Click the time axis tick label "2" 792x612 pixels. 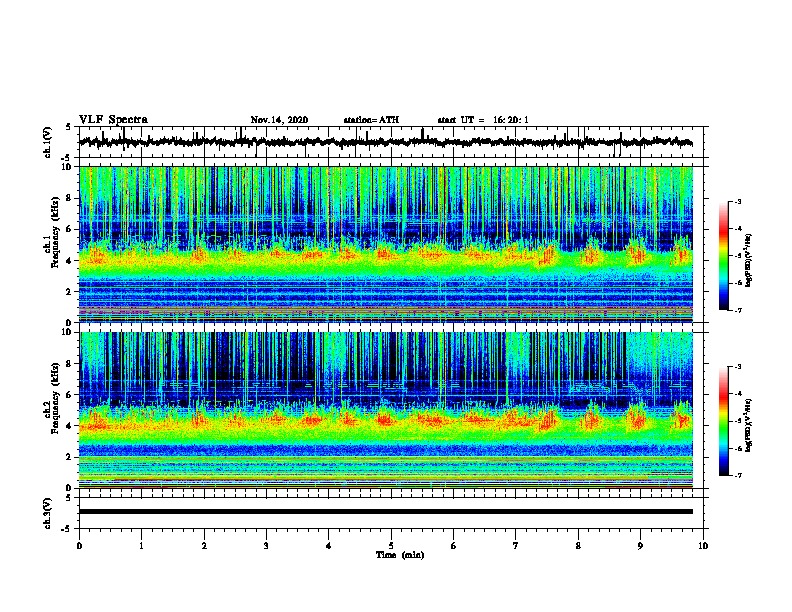pos(204,546)
